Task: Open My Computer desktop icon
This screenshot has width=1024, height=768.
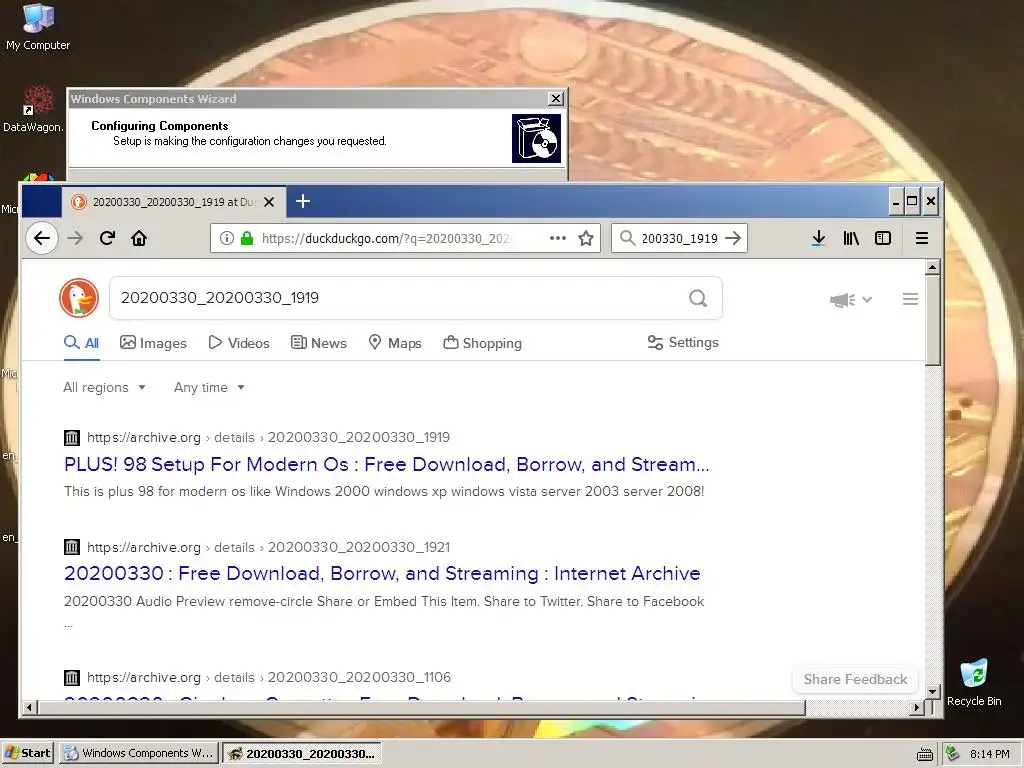Action: coord(38,27)
